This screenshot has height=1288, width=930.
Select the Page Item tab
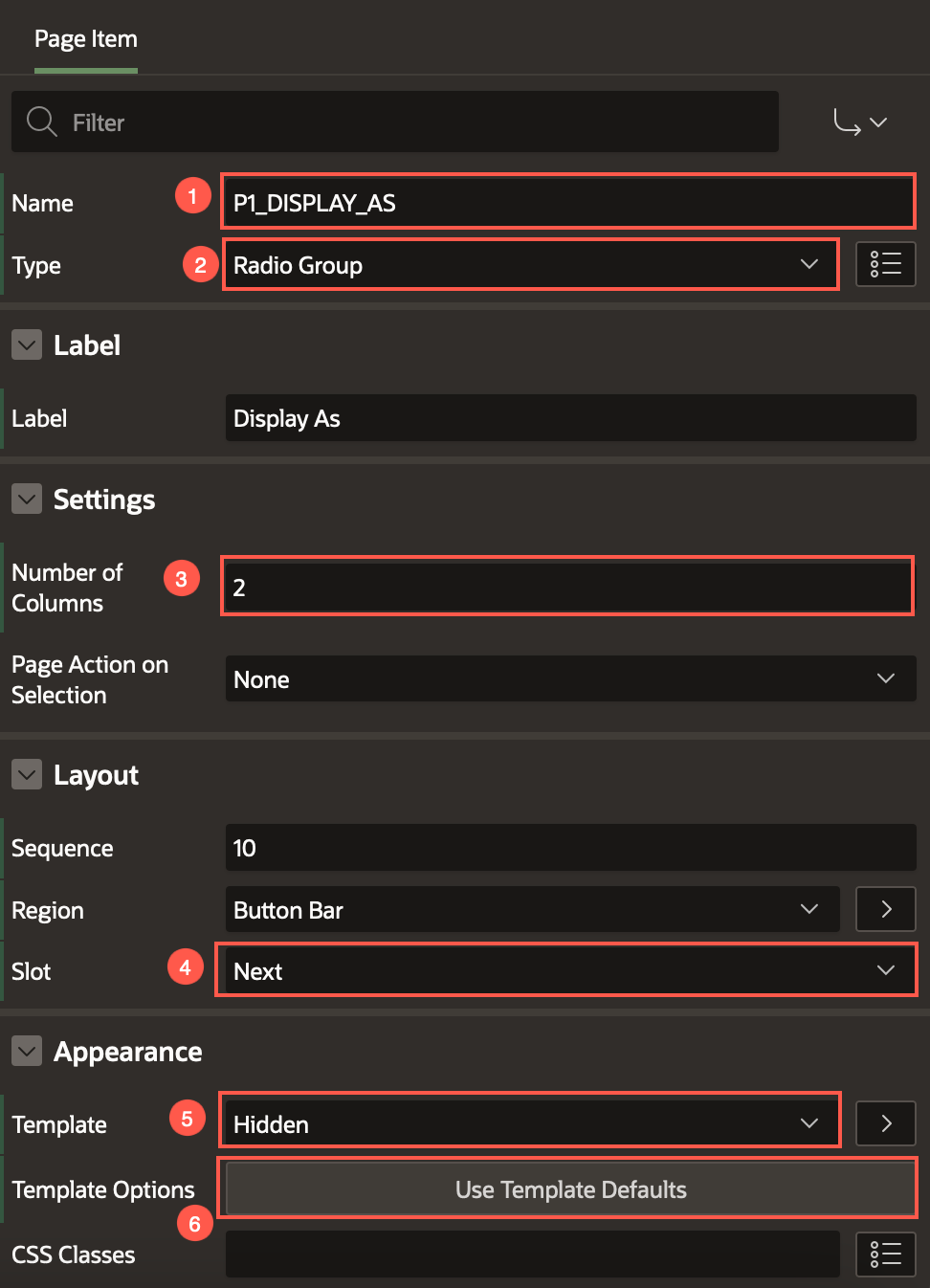(86, 39)
